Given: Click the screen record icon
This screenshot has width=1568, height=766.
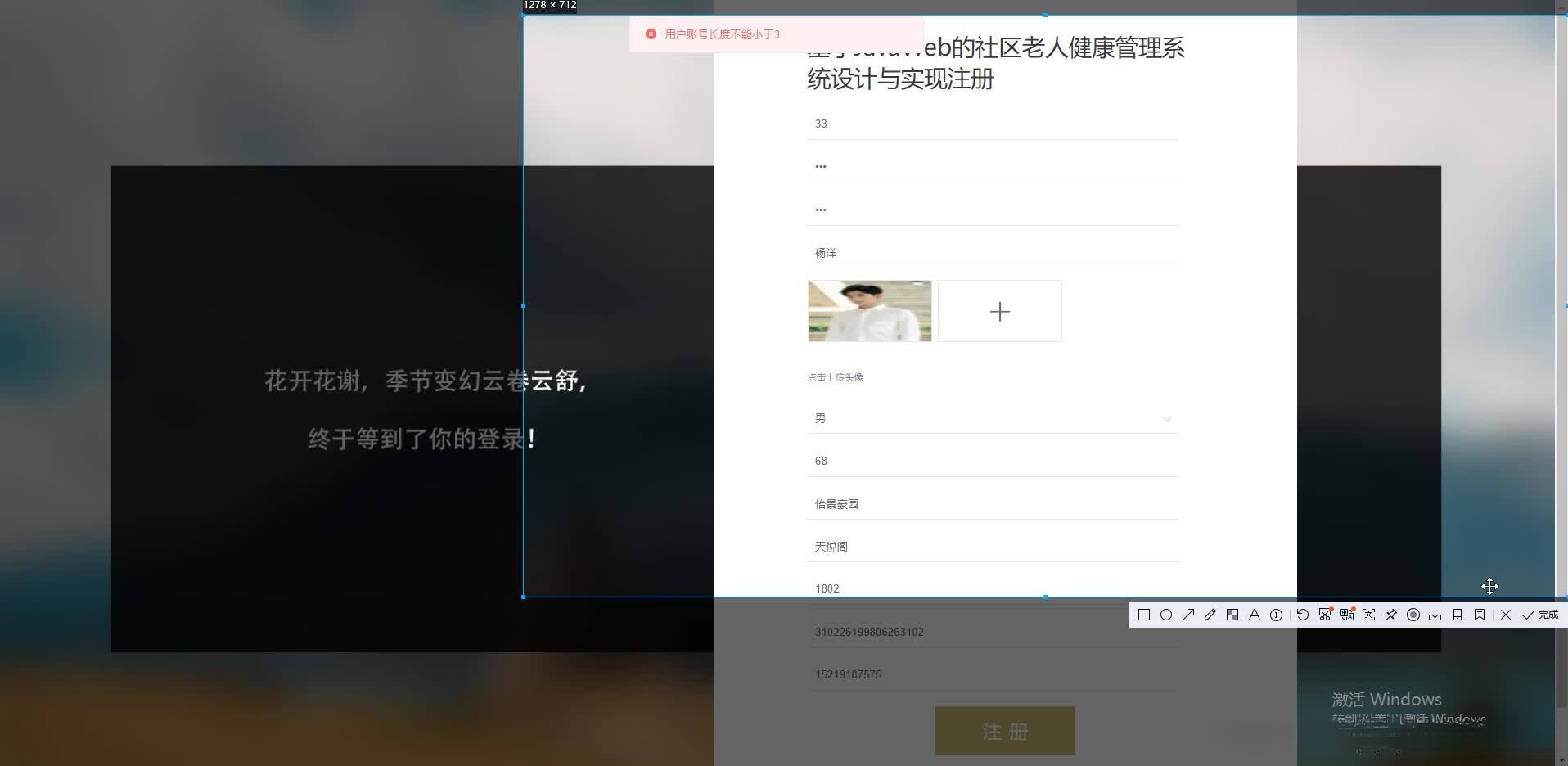Looking at the screenshot, I should (x=1413, y=614).
